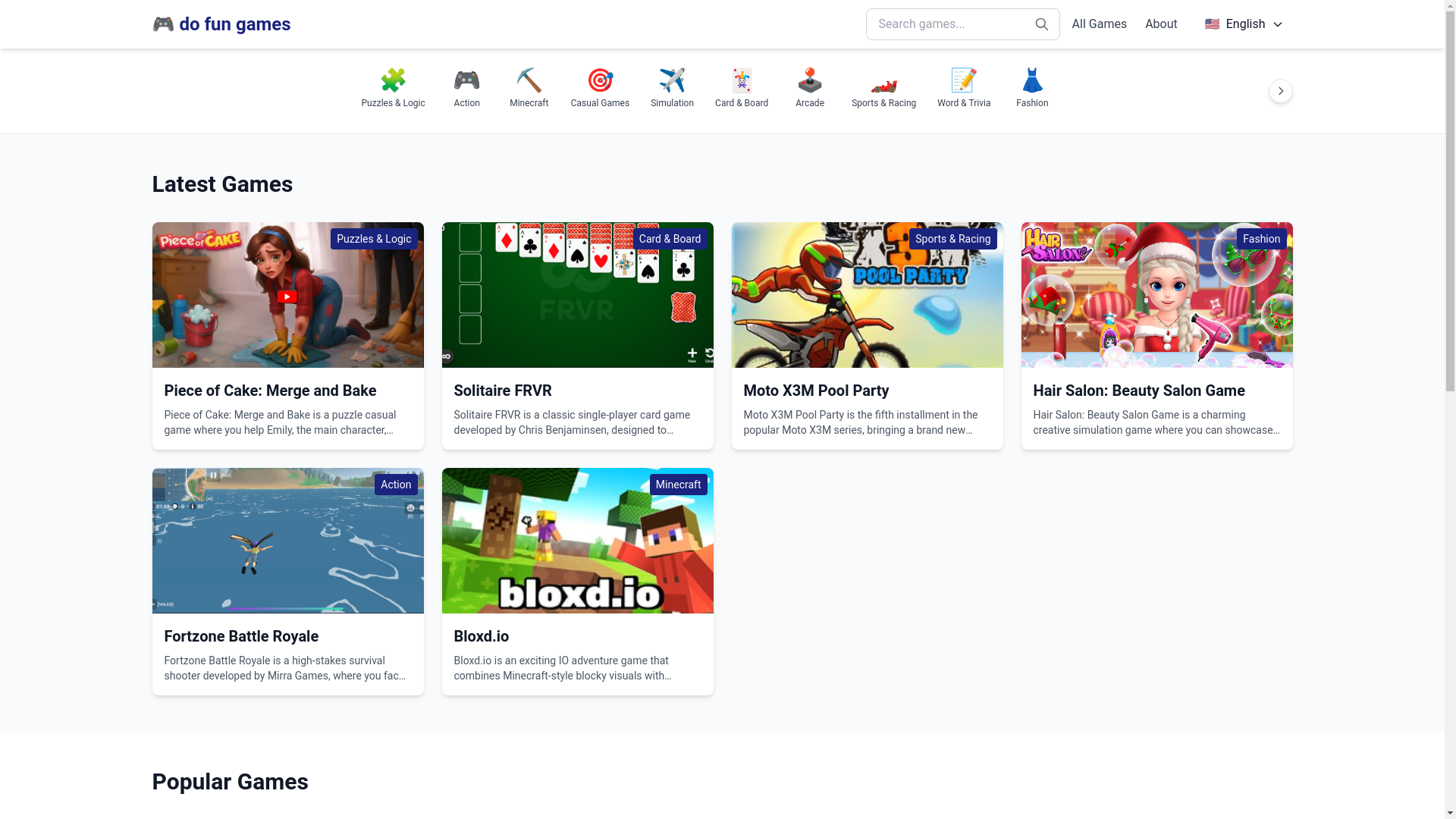Click the gamepad logo icon in the header
1456x819 pixels.
point(163,24)
